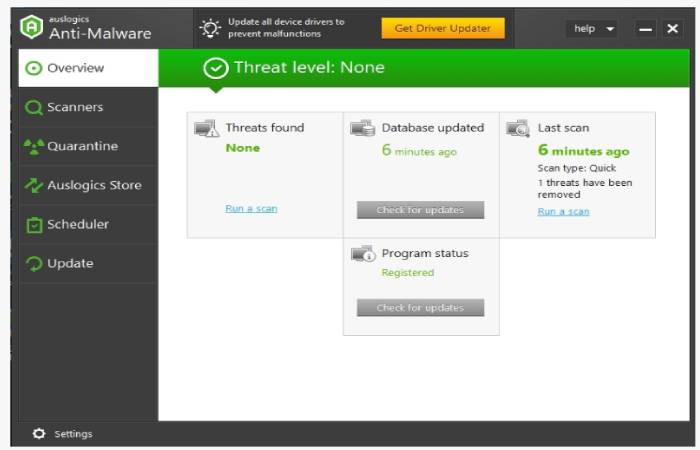
Task: Click the 'Threats found' card title
Action: pos(265,128)
